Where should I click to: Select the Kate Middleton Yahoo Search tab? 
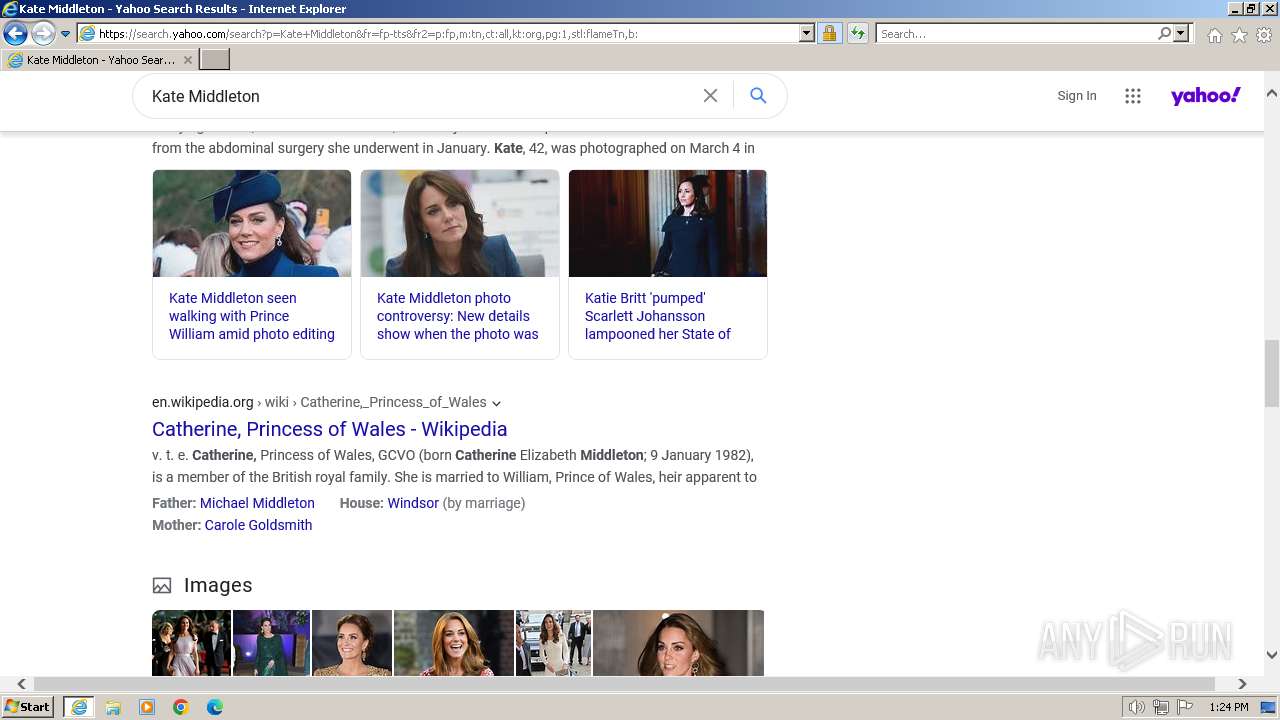click(99, 60)
